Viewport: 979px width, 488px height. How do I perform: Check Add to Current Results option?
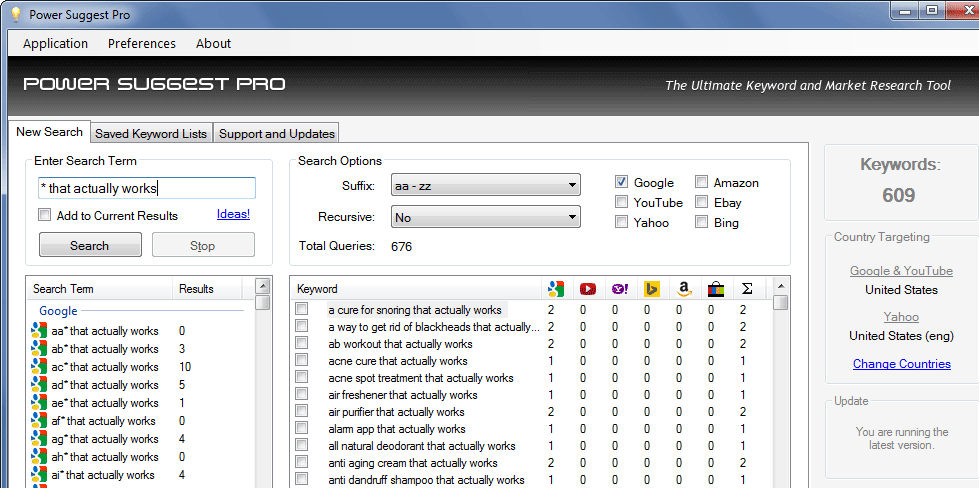(x=45, y=215)
